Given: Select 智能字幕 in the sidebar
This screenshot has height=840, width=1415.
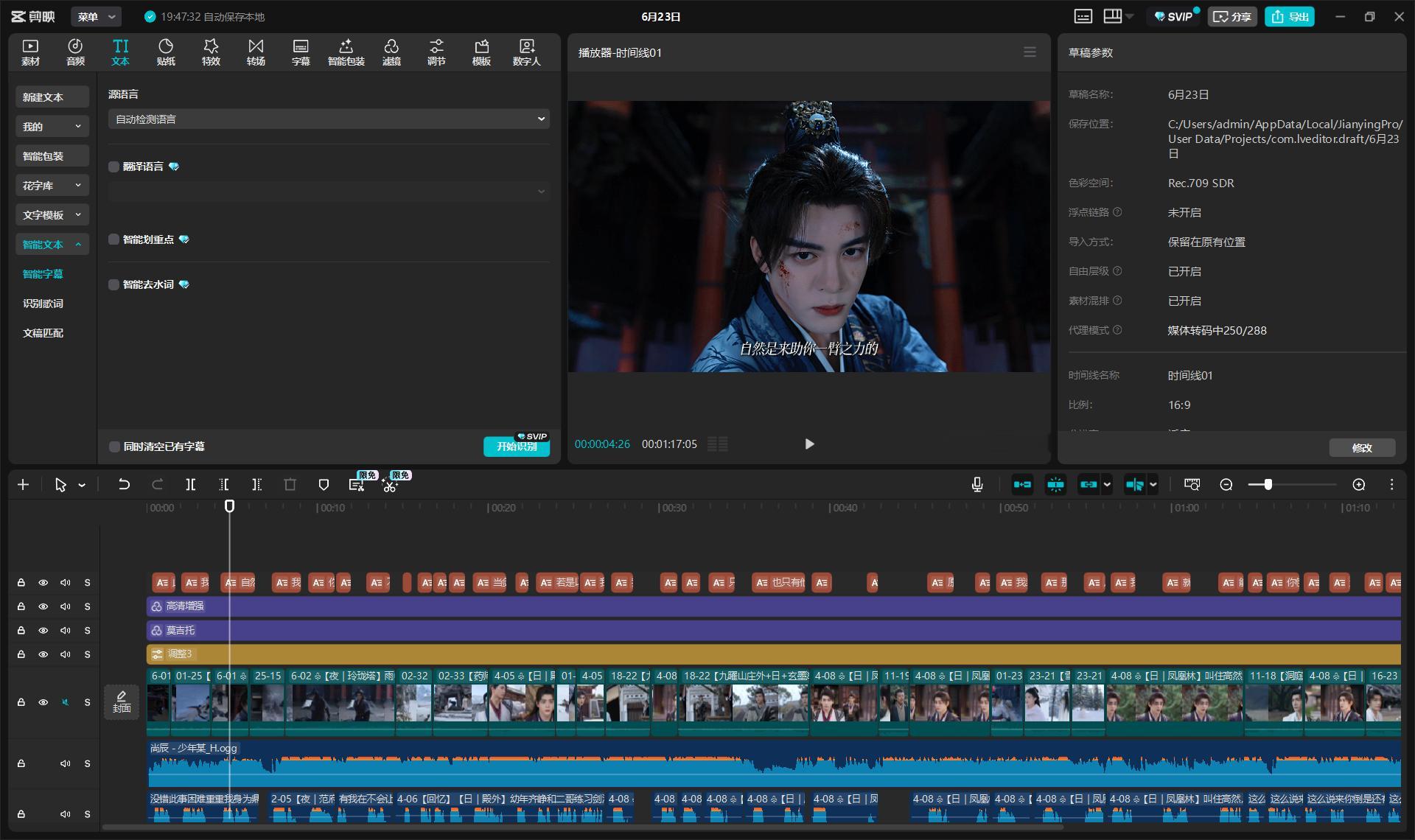Looking at the screenshot, I should point(43,274).
